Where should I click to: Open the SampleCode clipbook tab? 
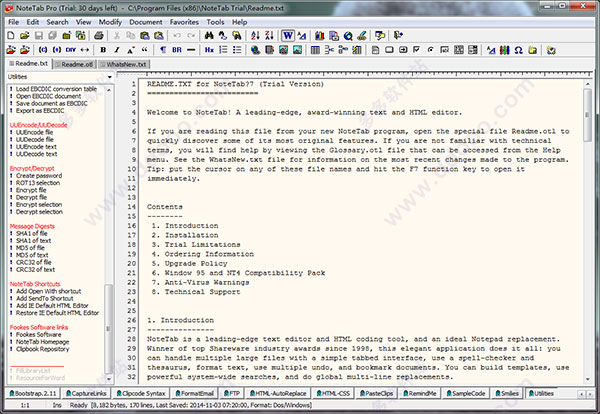tap(466, 393)
